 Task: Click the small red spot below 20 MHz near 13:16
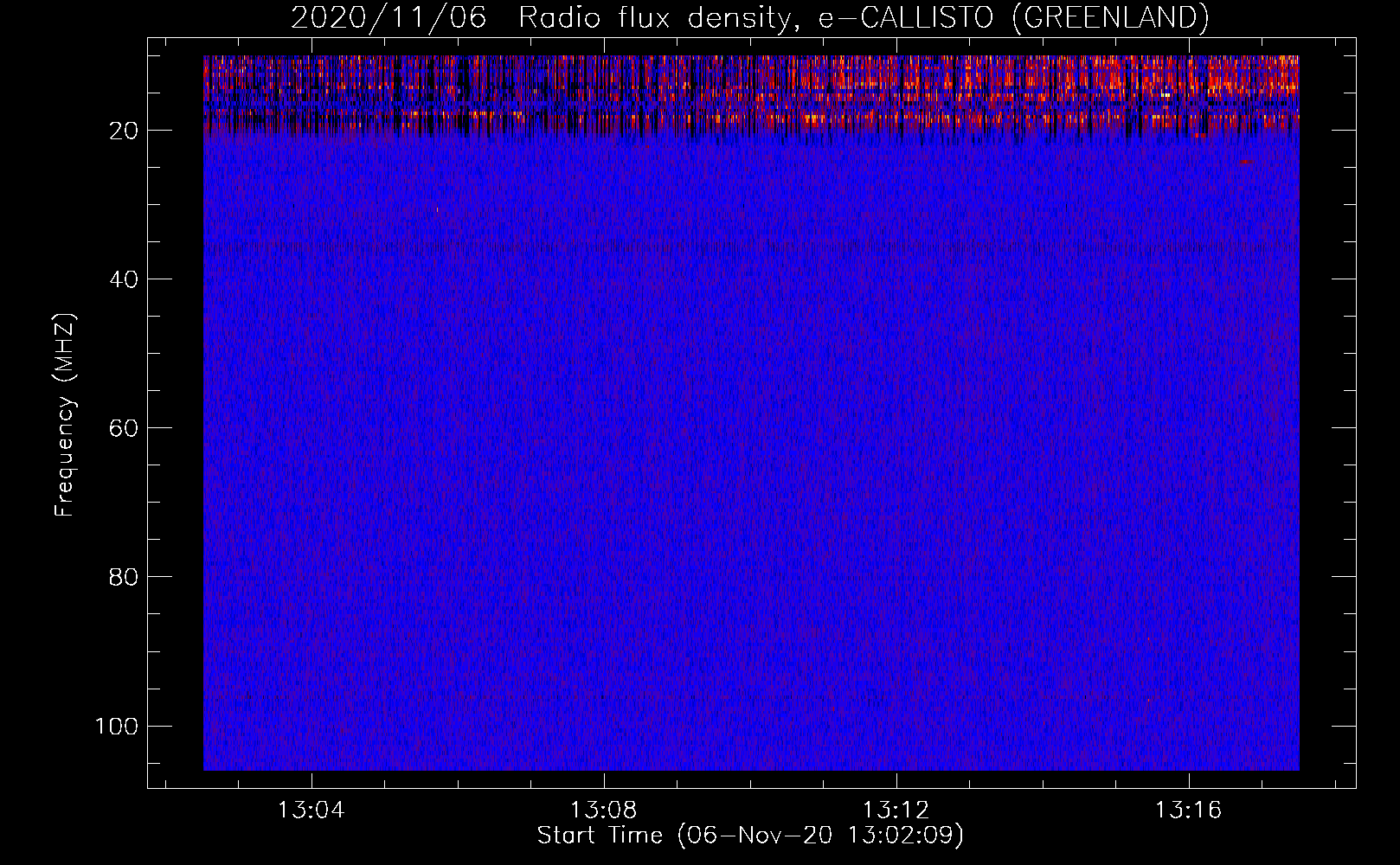[x=1245, y=162]
